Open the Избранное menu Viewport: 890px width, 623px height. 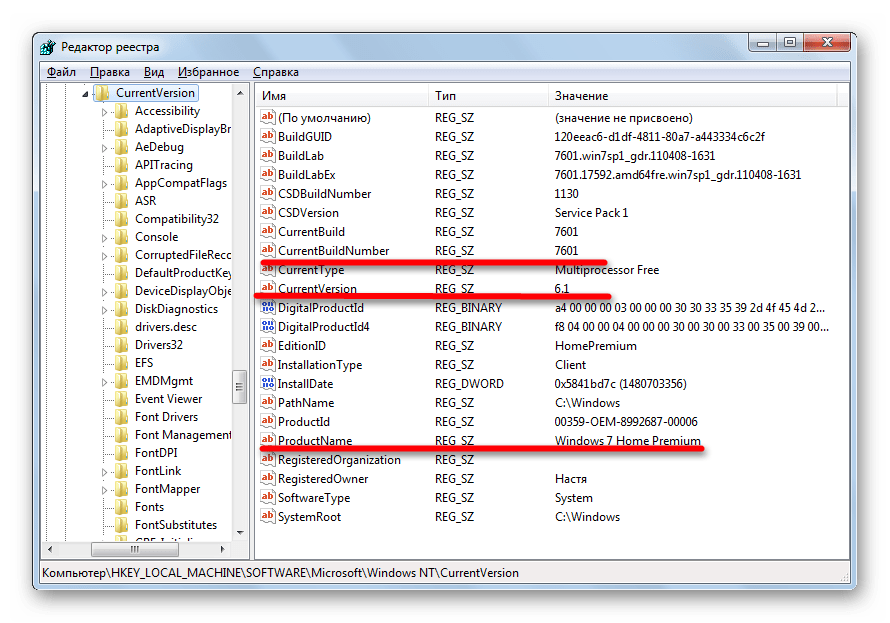(208, 72)
